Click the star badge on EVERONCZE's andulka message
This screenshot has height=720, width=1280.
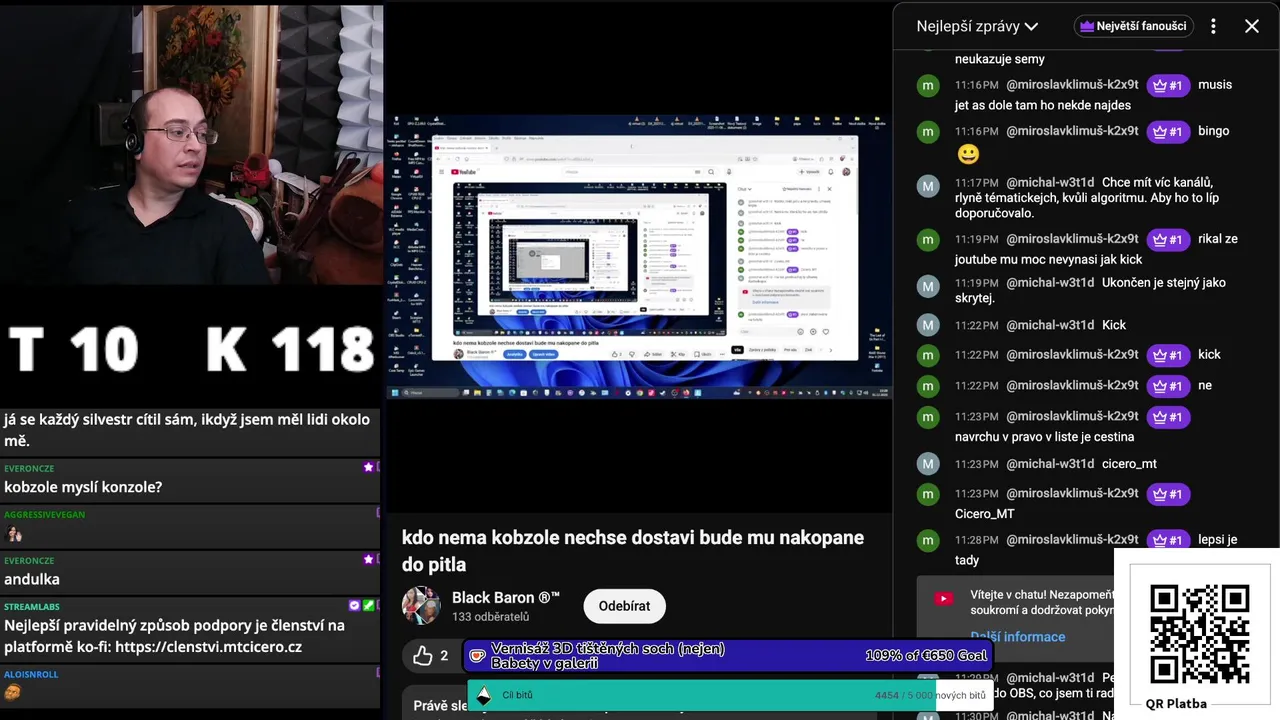tap(368, 559)
